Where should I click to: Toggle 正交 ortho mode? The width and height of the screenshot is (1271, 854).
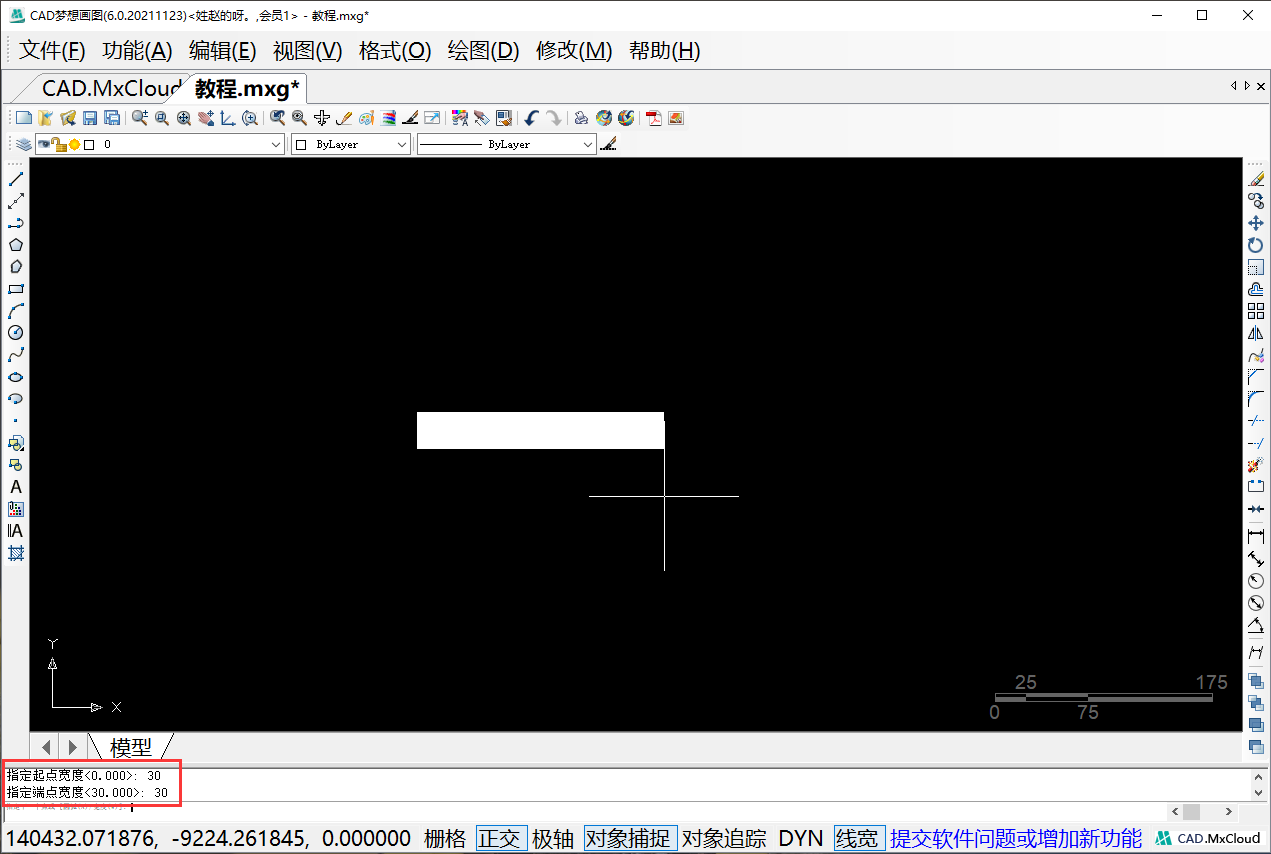pyautogui.click(x=500, y=838)
